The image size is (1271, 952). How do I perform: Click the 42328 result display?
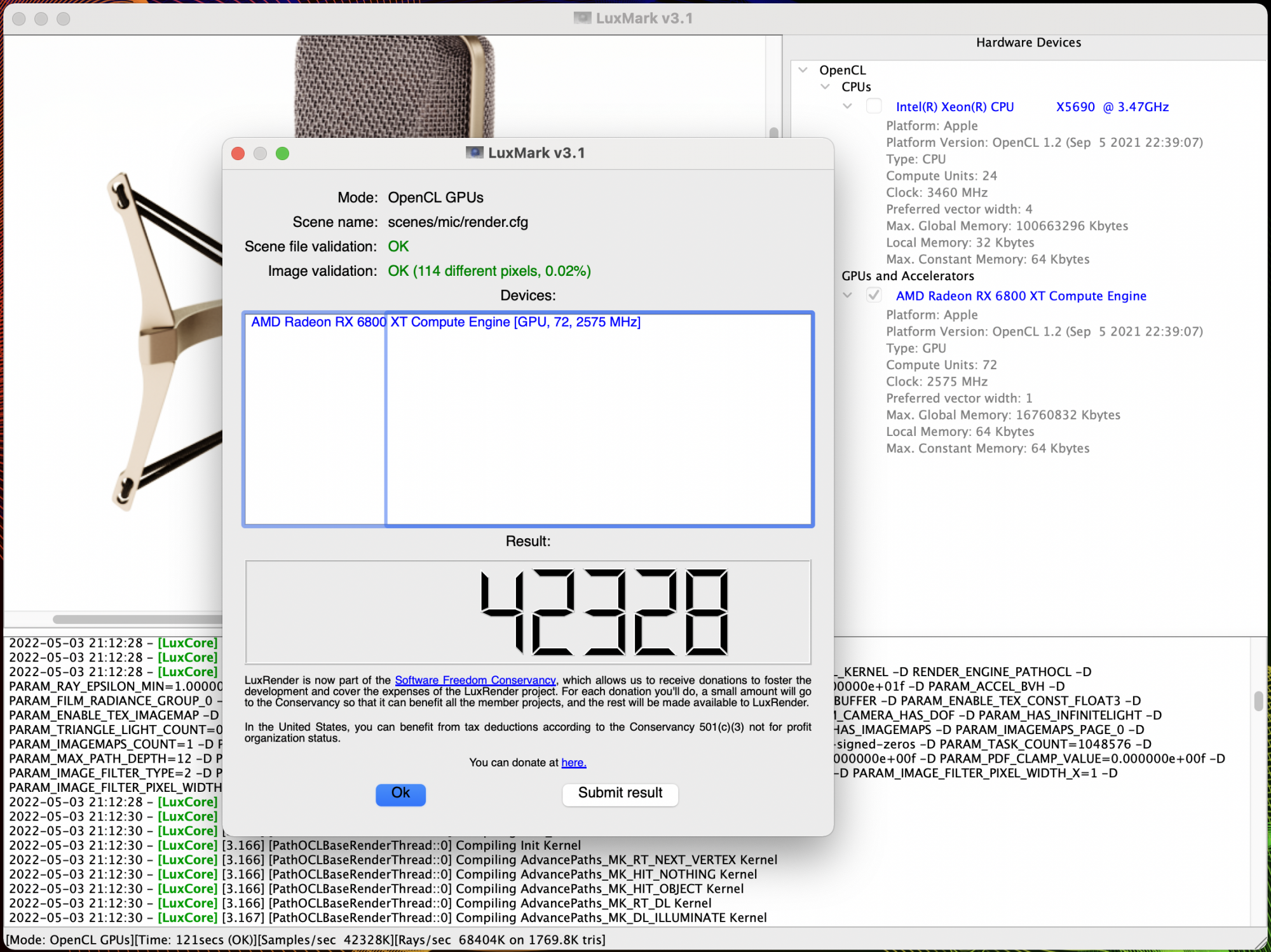coord(528,612)
